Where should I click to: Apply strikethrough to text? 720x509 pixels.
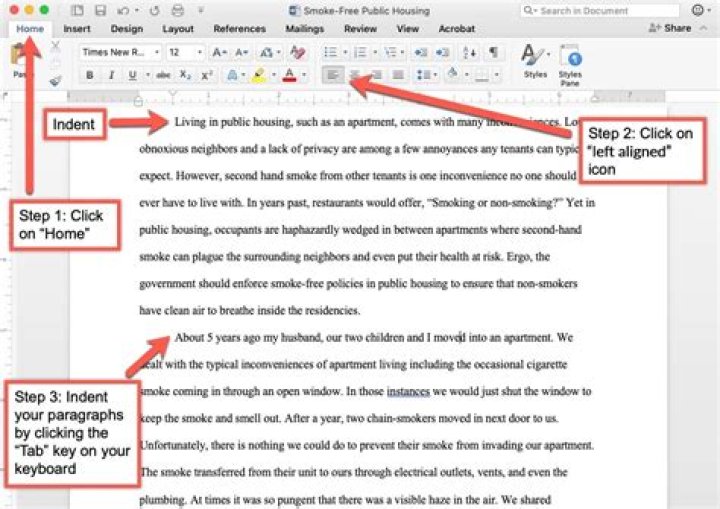click(162, 75)
